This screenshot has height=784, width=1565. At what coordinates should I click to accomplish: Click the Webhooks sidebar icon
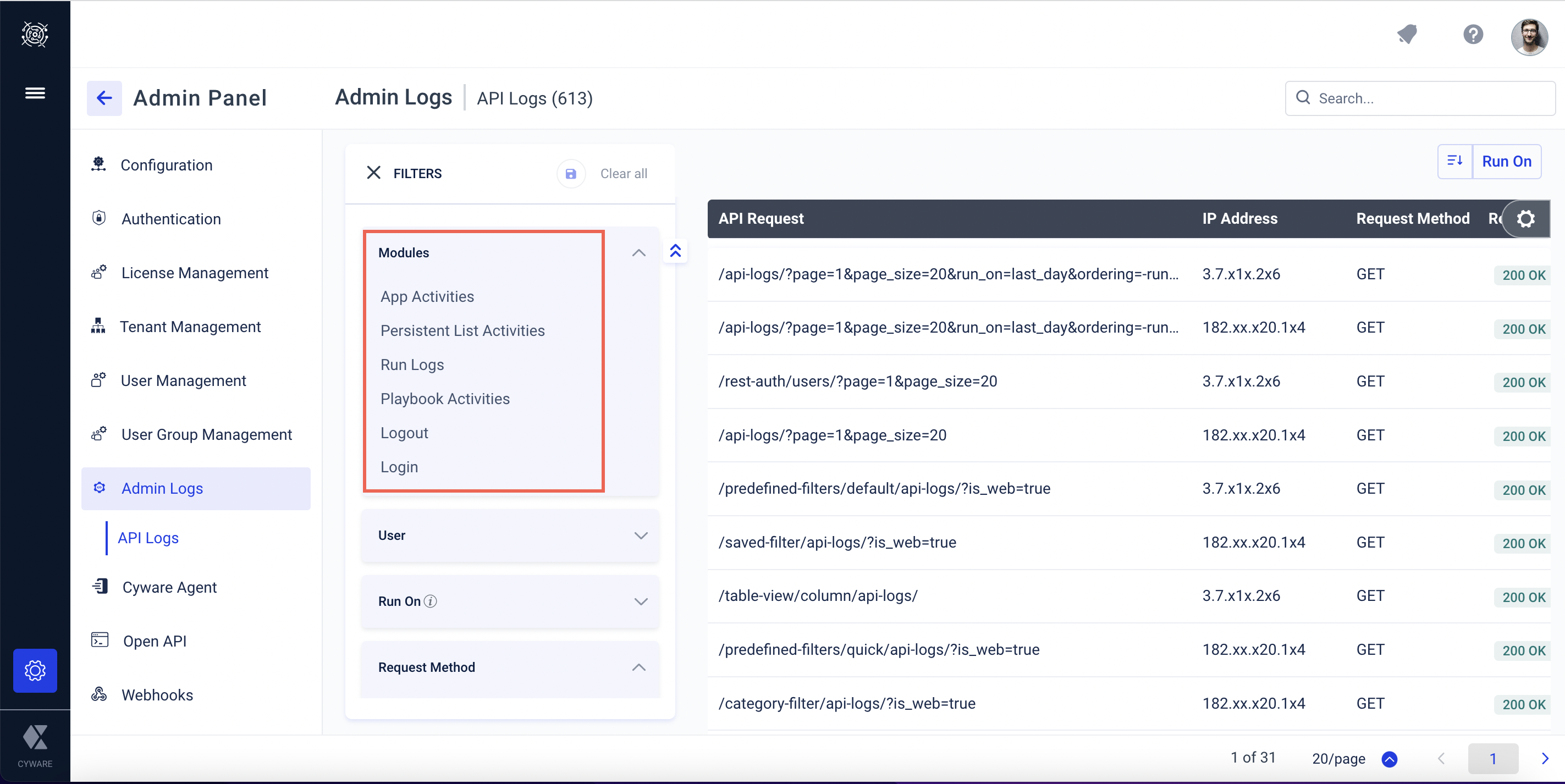click(99, 694)
